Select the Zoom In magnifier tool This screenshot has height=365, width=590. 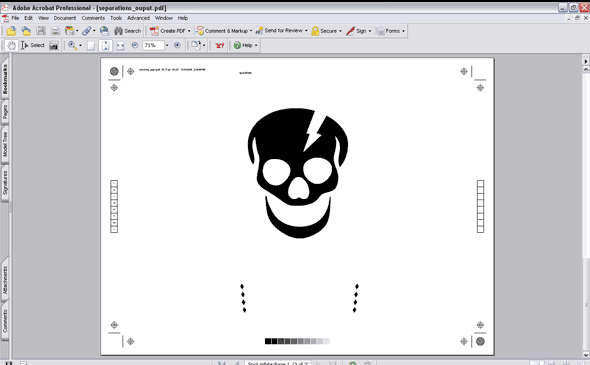(x=72, y=46)
